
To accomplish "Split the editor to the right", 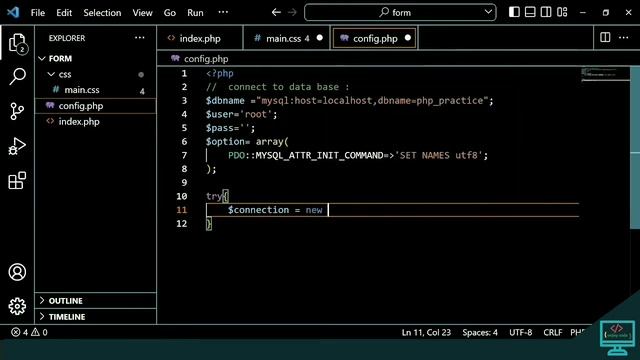I will point(605,38).
